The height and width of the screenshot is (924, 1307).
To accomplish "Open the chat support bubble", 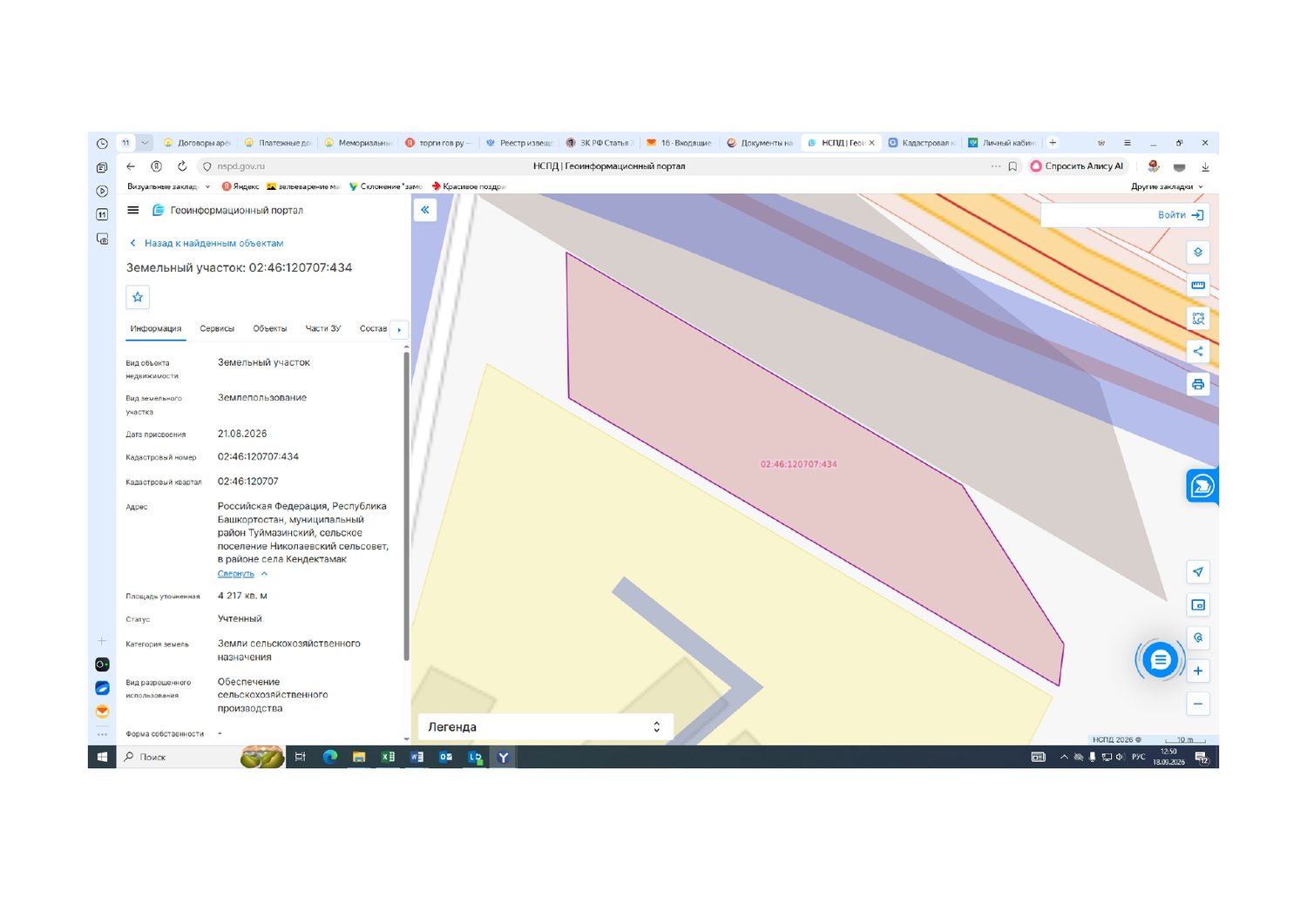I will coord(1160,660).
